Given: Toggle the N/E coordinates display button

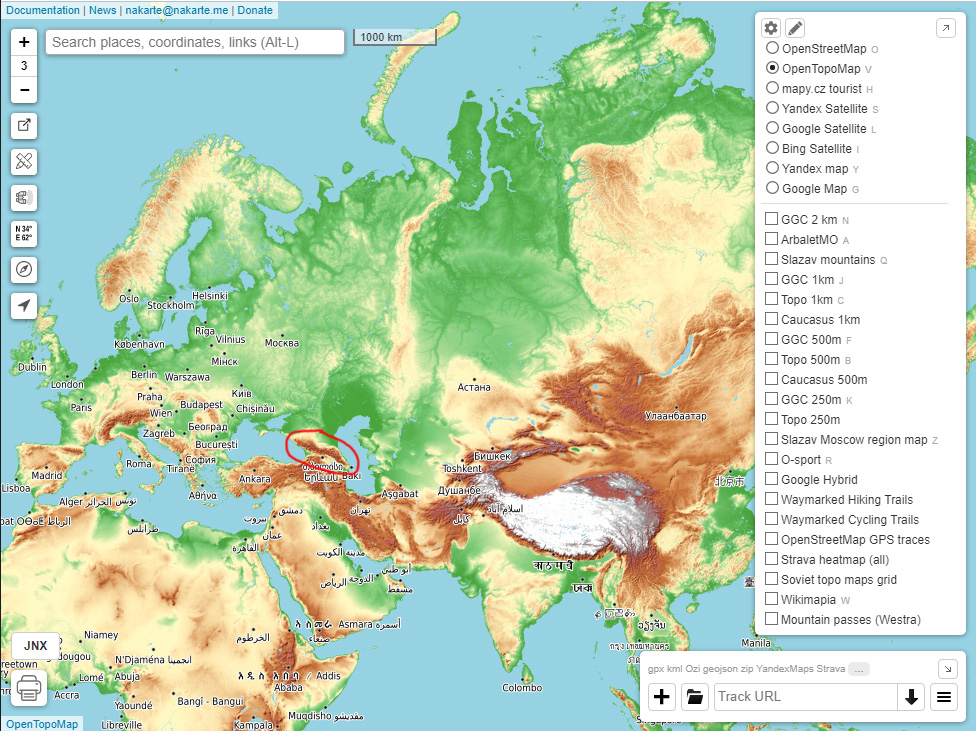Looking at the screenshot, I should pos(25,234).
